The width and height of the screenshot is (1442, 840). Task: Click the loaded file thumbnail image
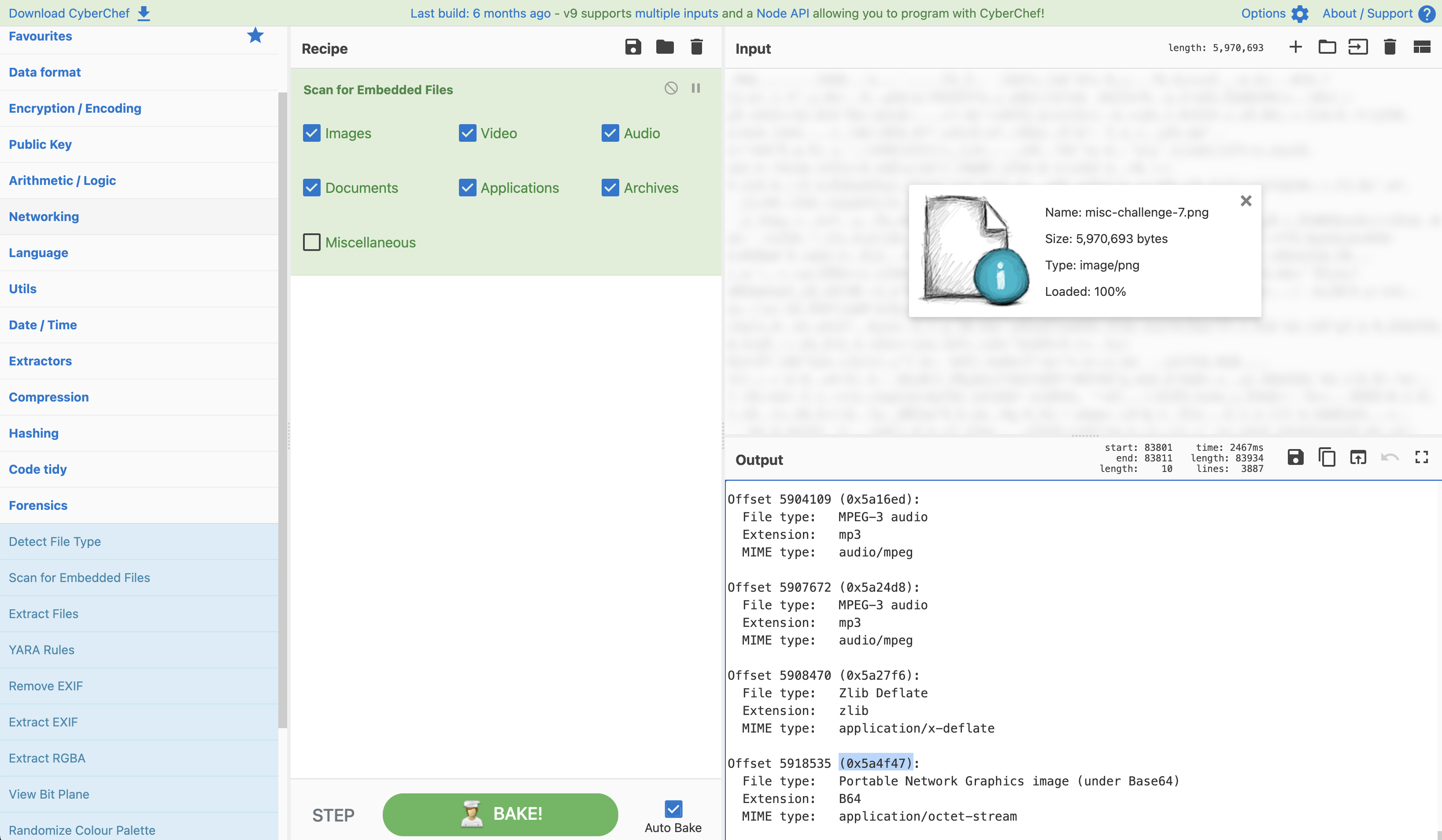[974, 250]
